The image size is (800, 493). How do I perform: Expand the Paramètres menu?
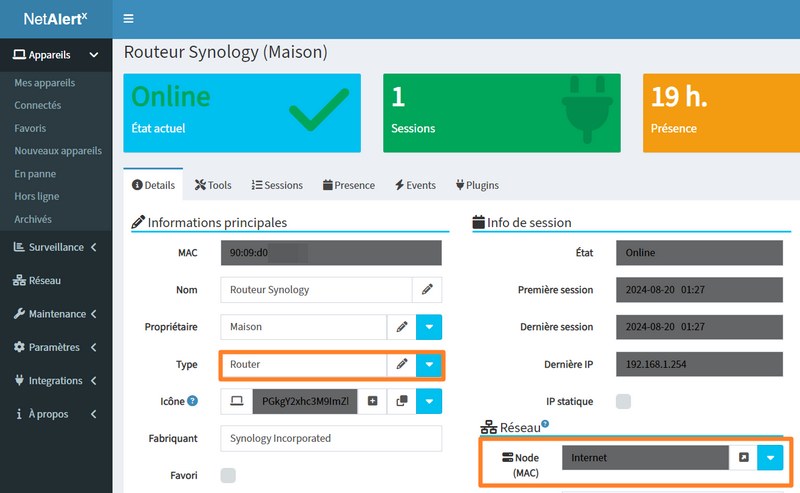(56, 347)
